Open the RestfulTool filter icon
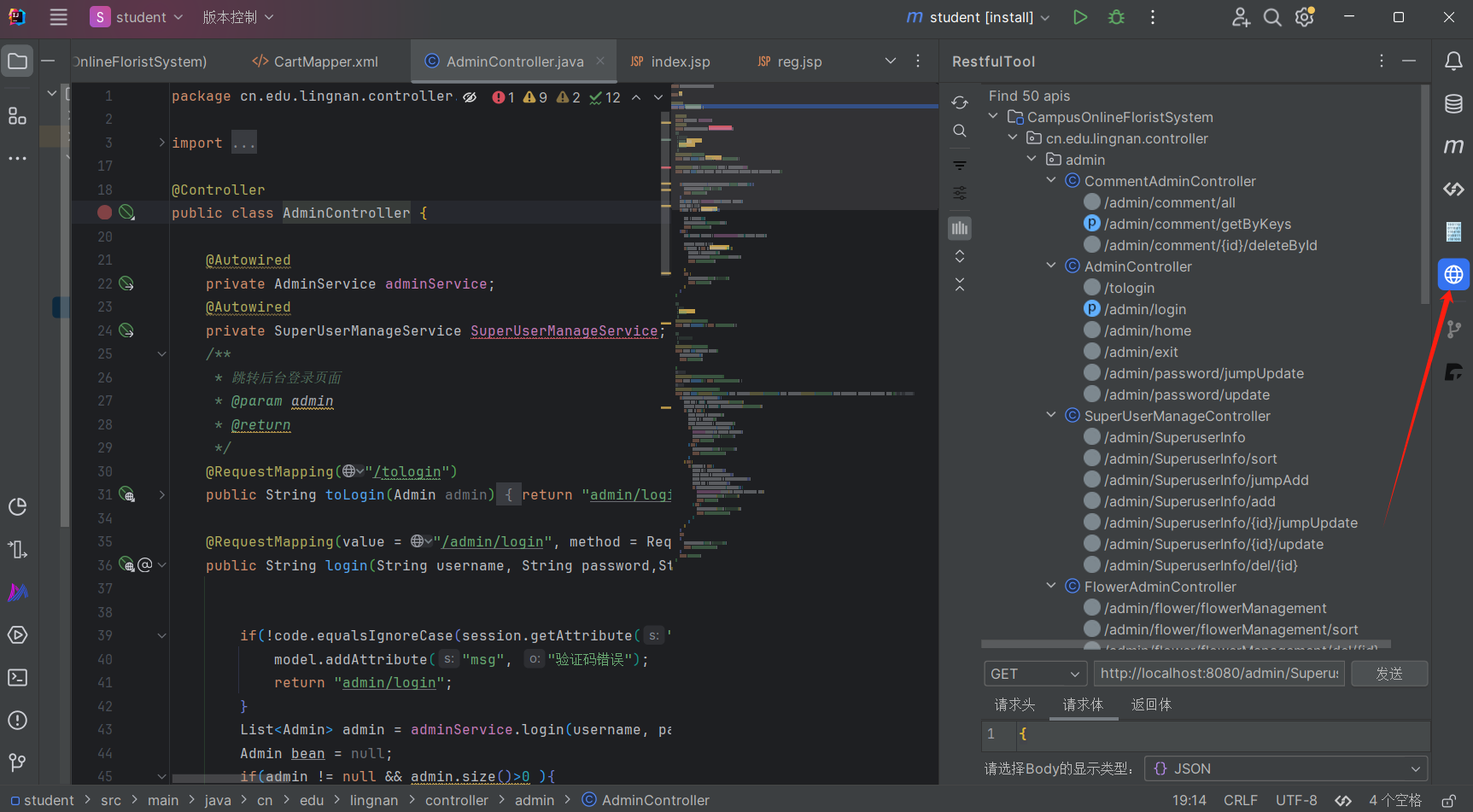The height and width of the screenshot is (812, 1473). [960, 166]
